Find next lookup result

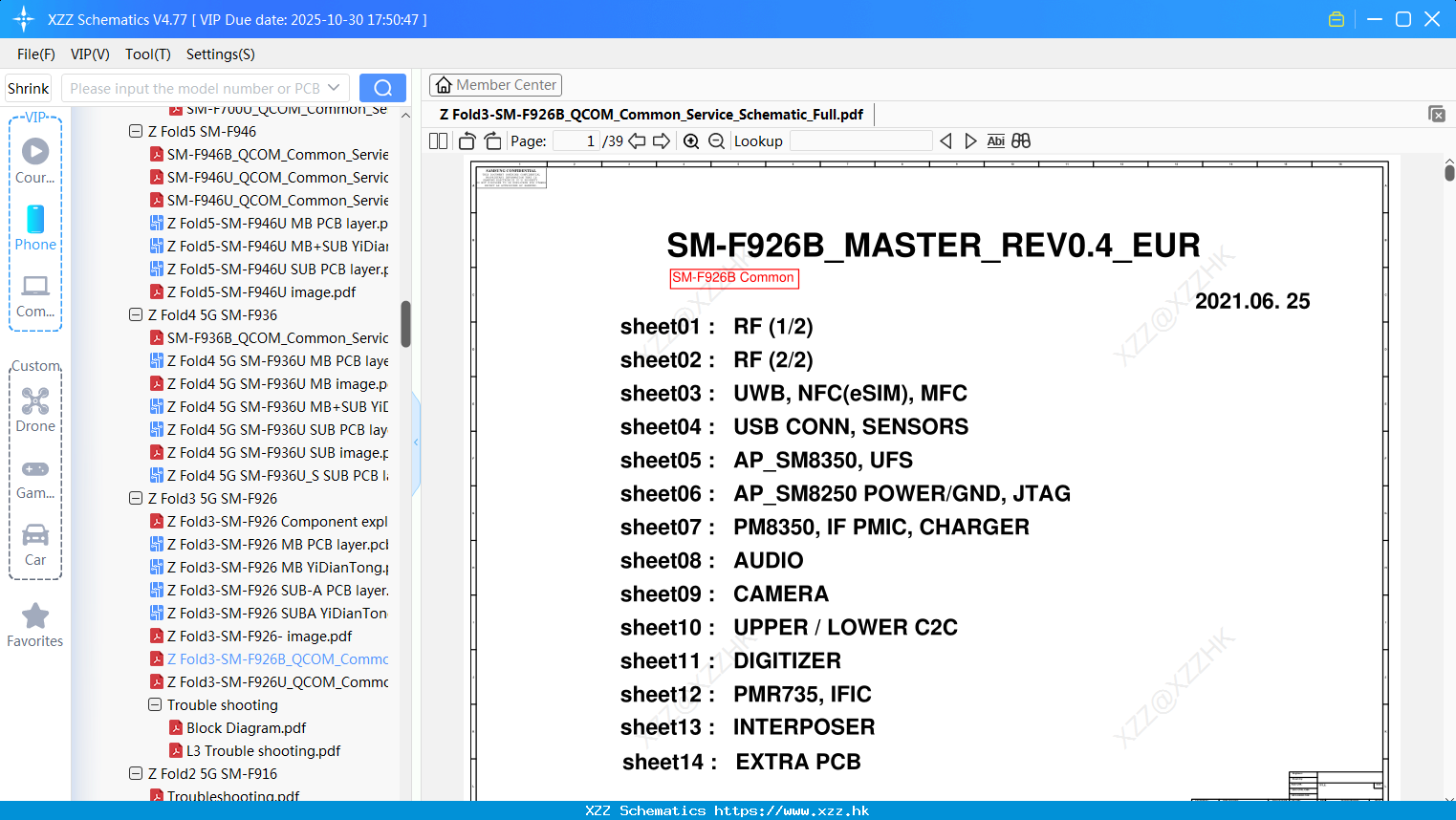pos(970,140)
